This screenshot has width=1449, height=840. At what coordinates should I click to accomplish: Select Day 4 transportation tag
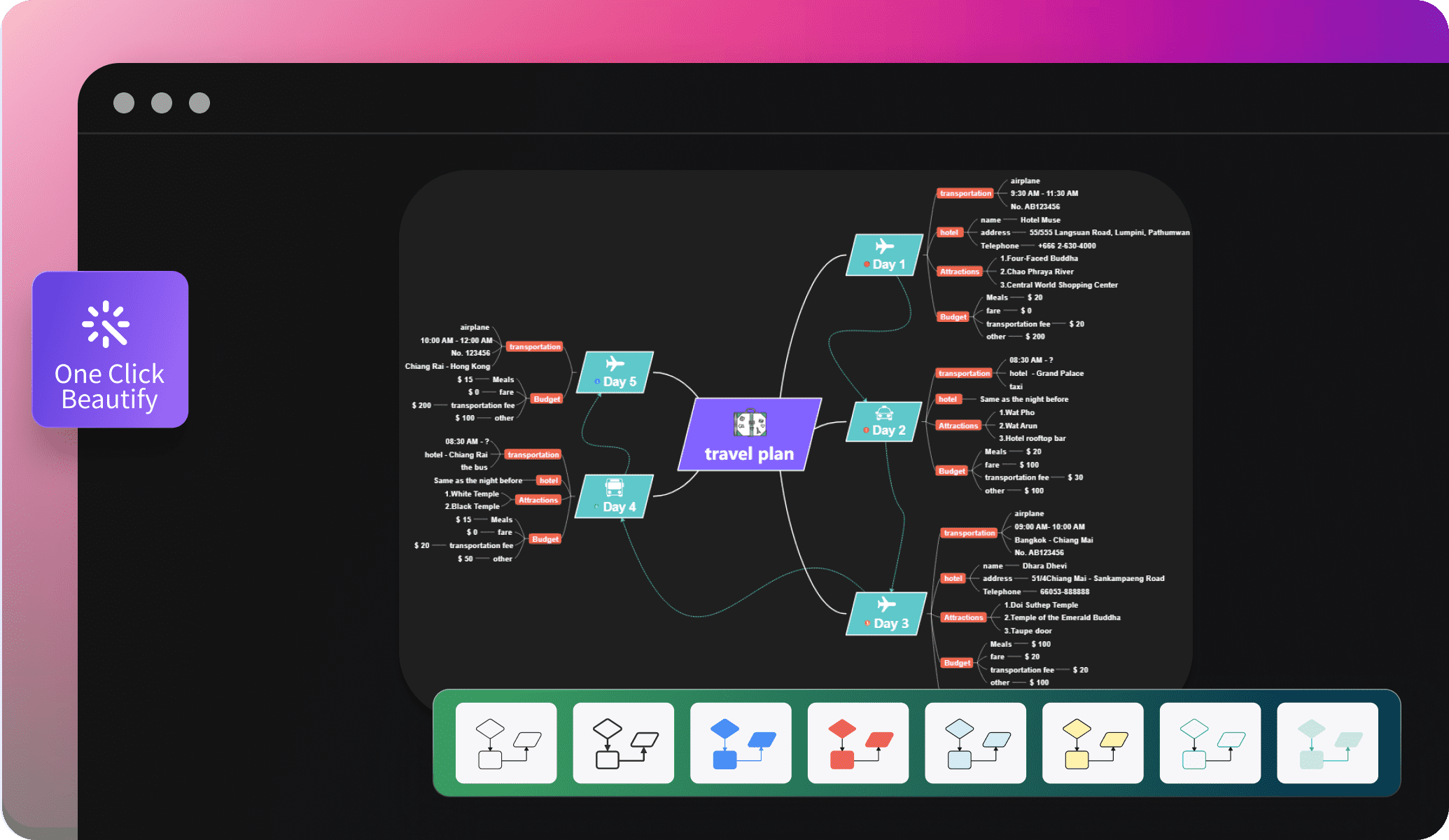(533, 454)
